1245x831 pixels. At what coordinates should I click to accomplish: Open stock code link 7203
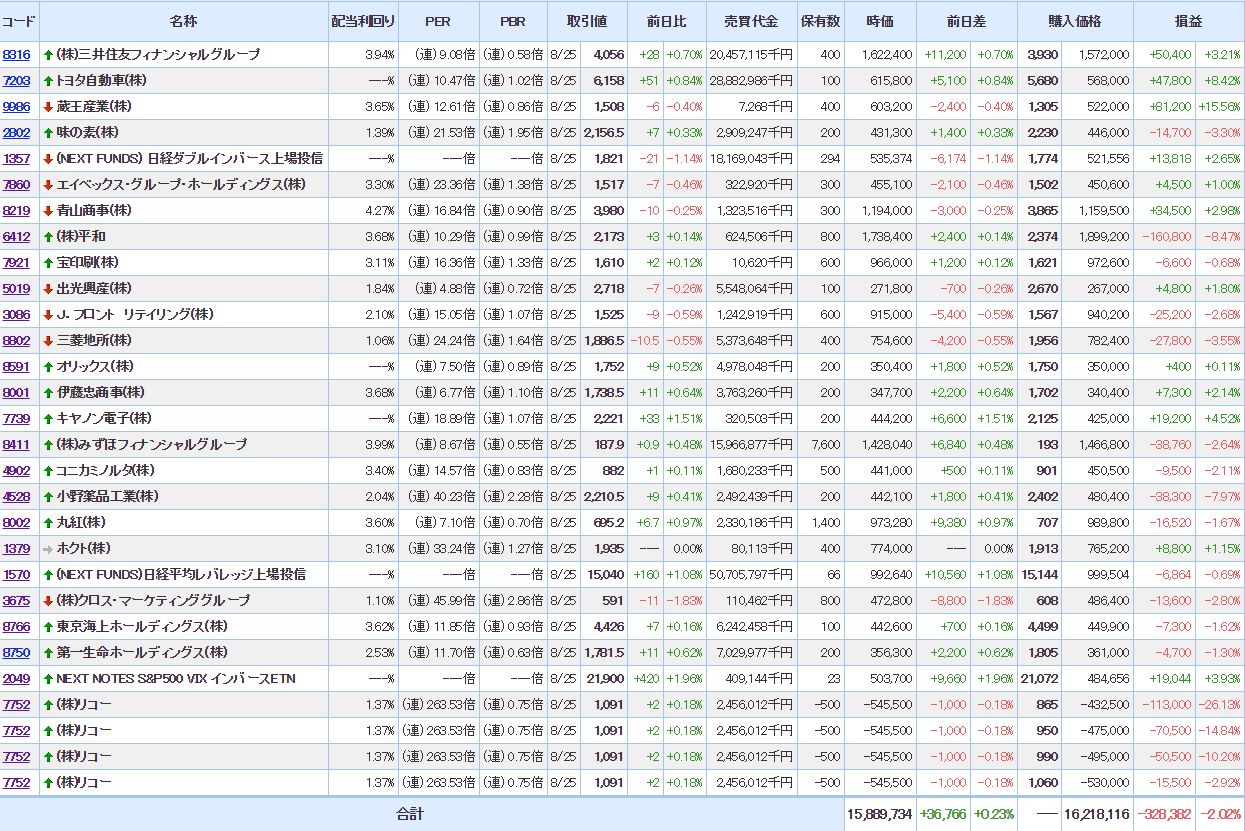click(x=16, y=80)
